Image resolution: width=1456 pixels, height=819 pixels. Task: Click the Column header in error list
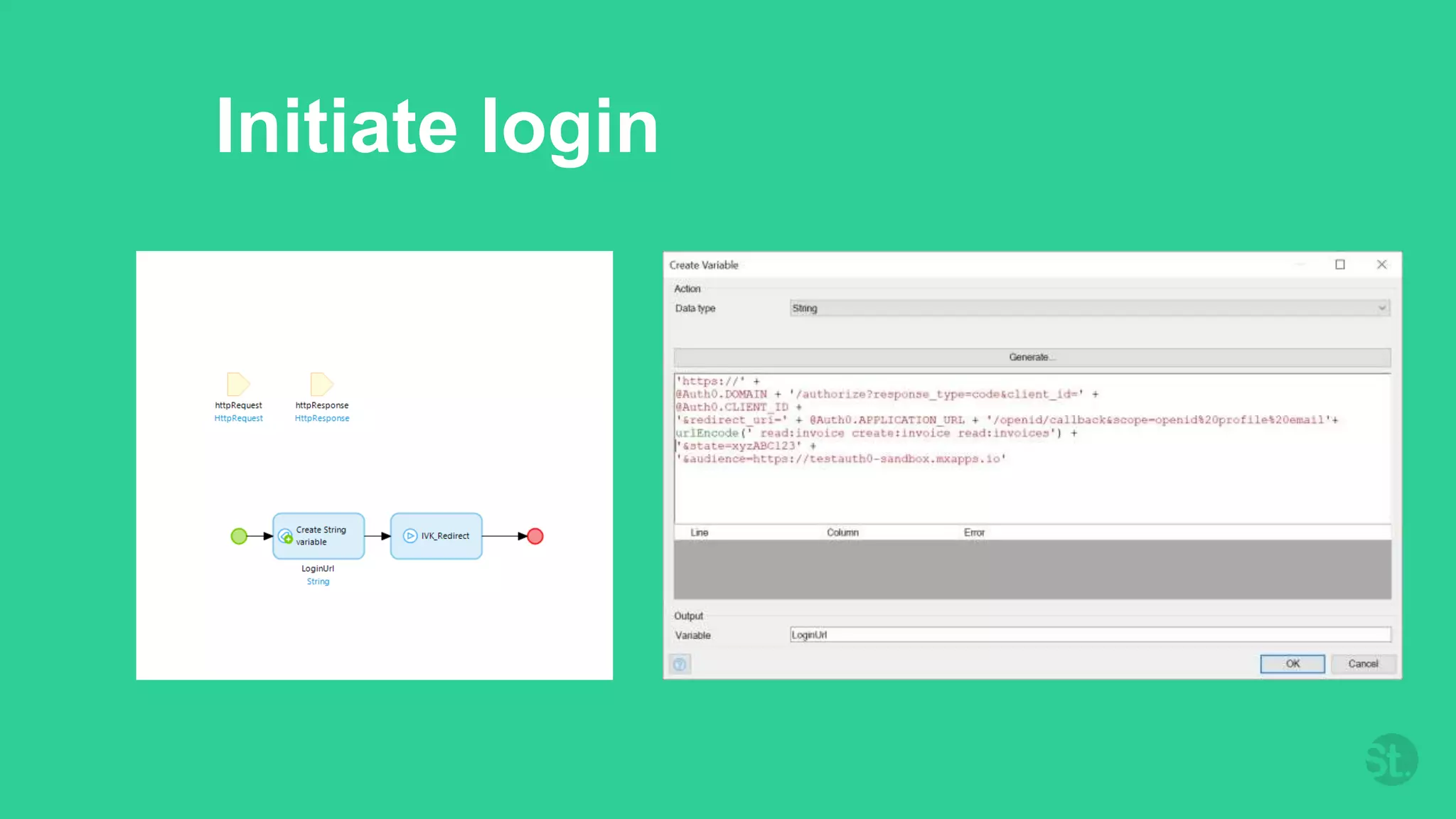(x=842, y=532)
